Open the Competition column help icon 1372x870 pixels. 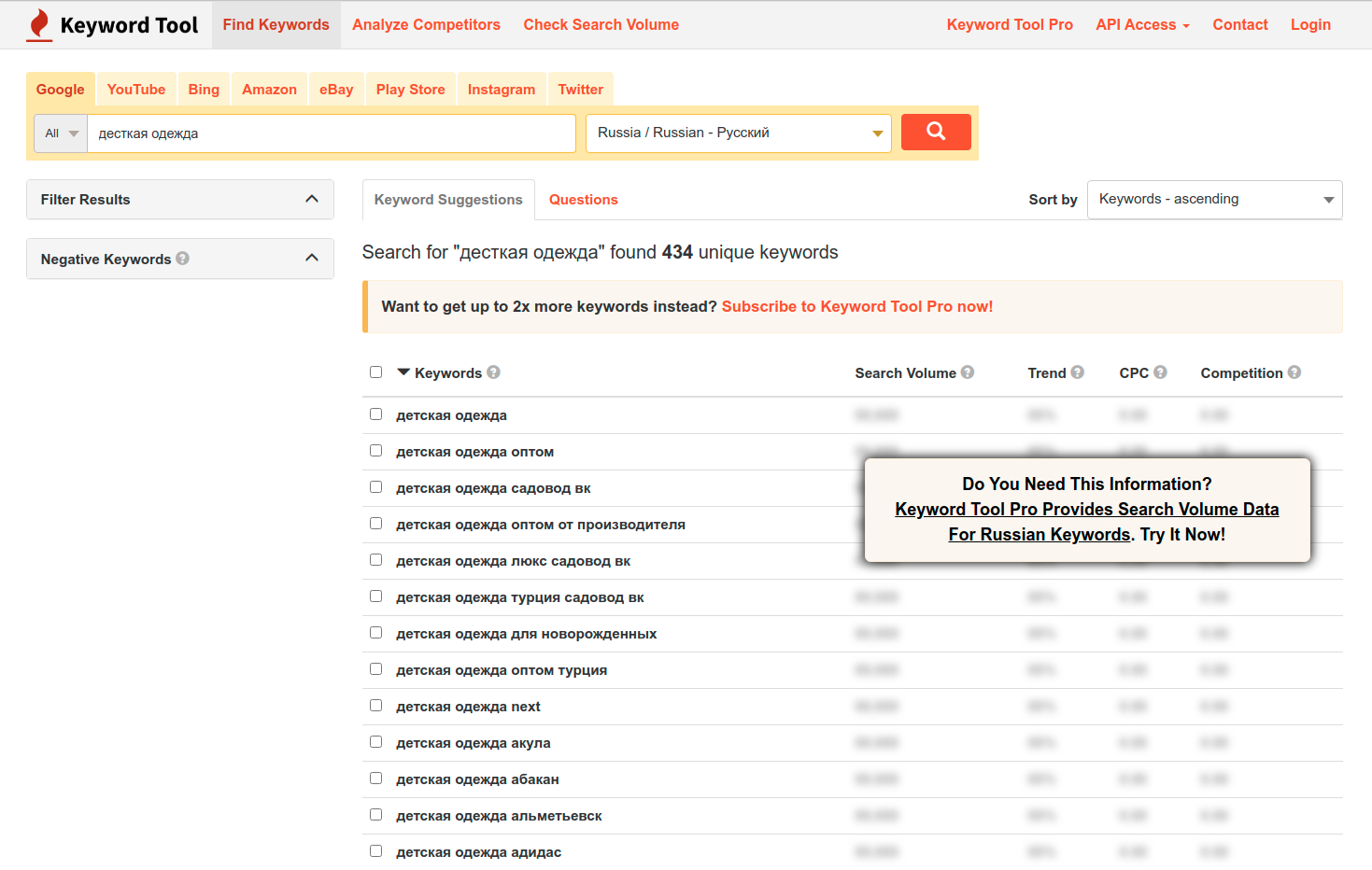[1294, 372]
